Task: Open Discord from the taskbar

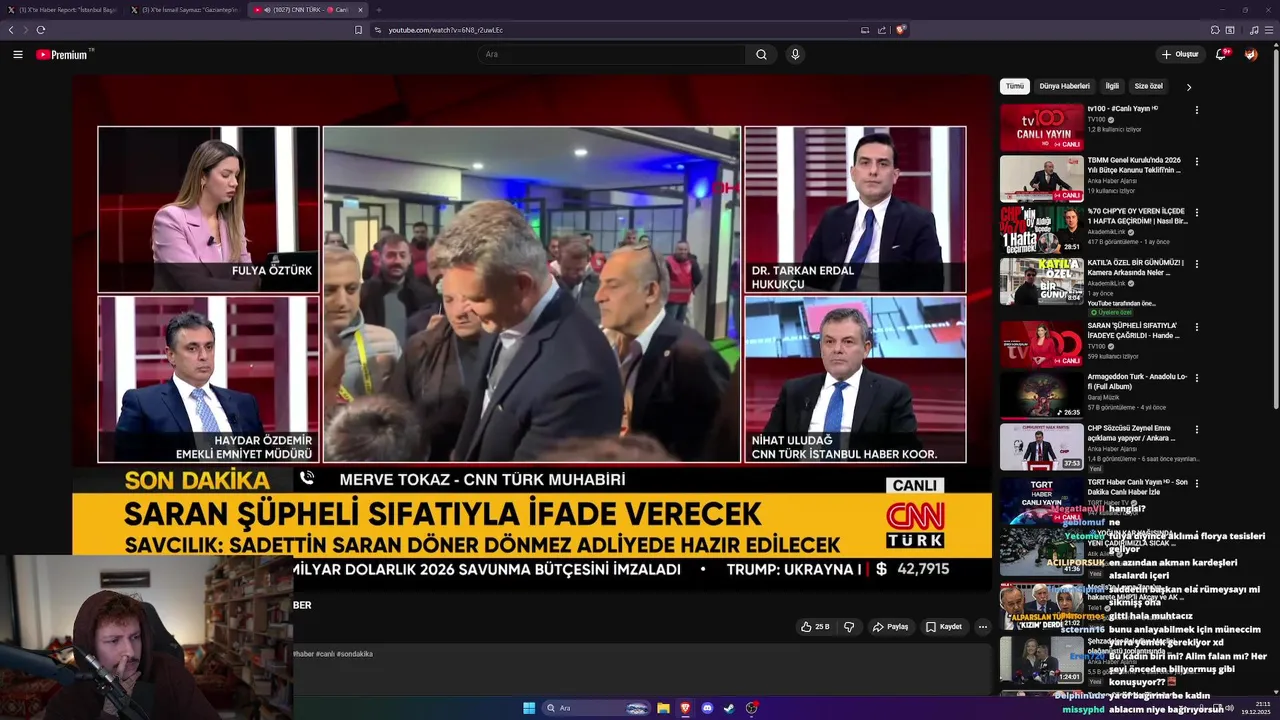Action: 707,708
